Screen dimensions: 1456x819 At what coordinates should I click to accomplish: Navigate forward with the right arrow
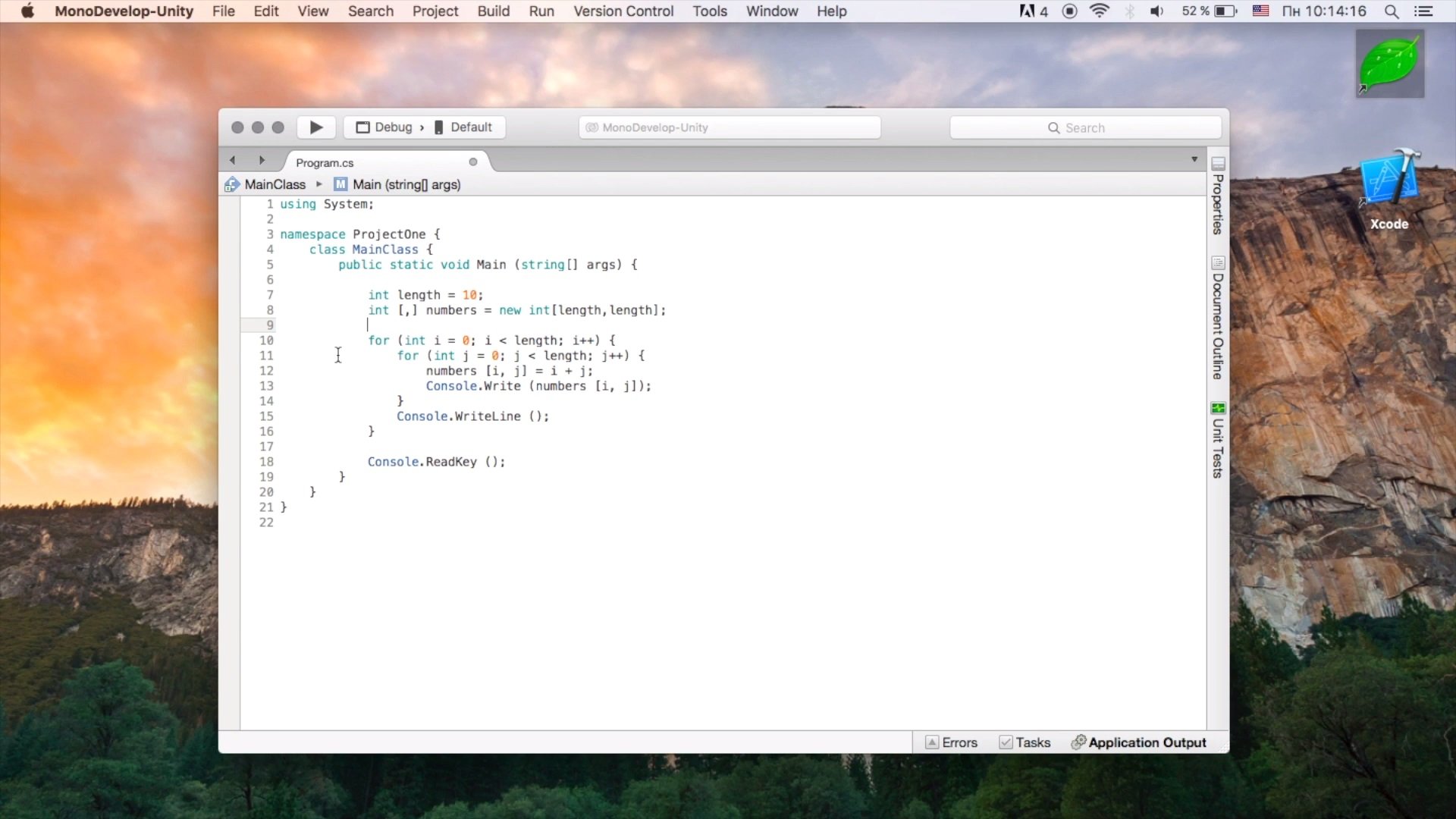tap(262, 160)
